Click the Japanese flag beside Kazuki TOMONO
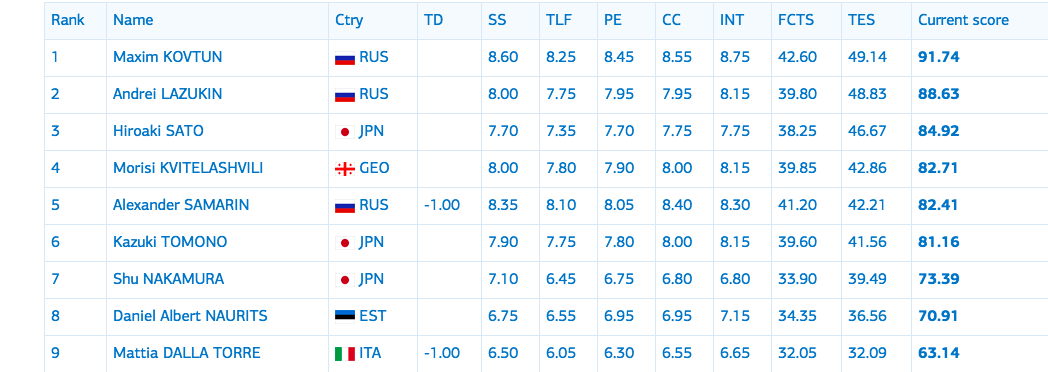1048x372 pixels. 345,242
